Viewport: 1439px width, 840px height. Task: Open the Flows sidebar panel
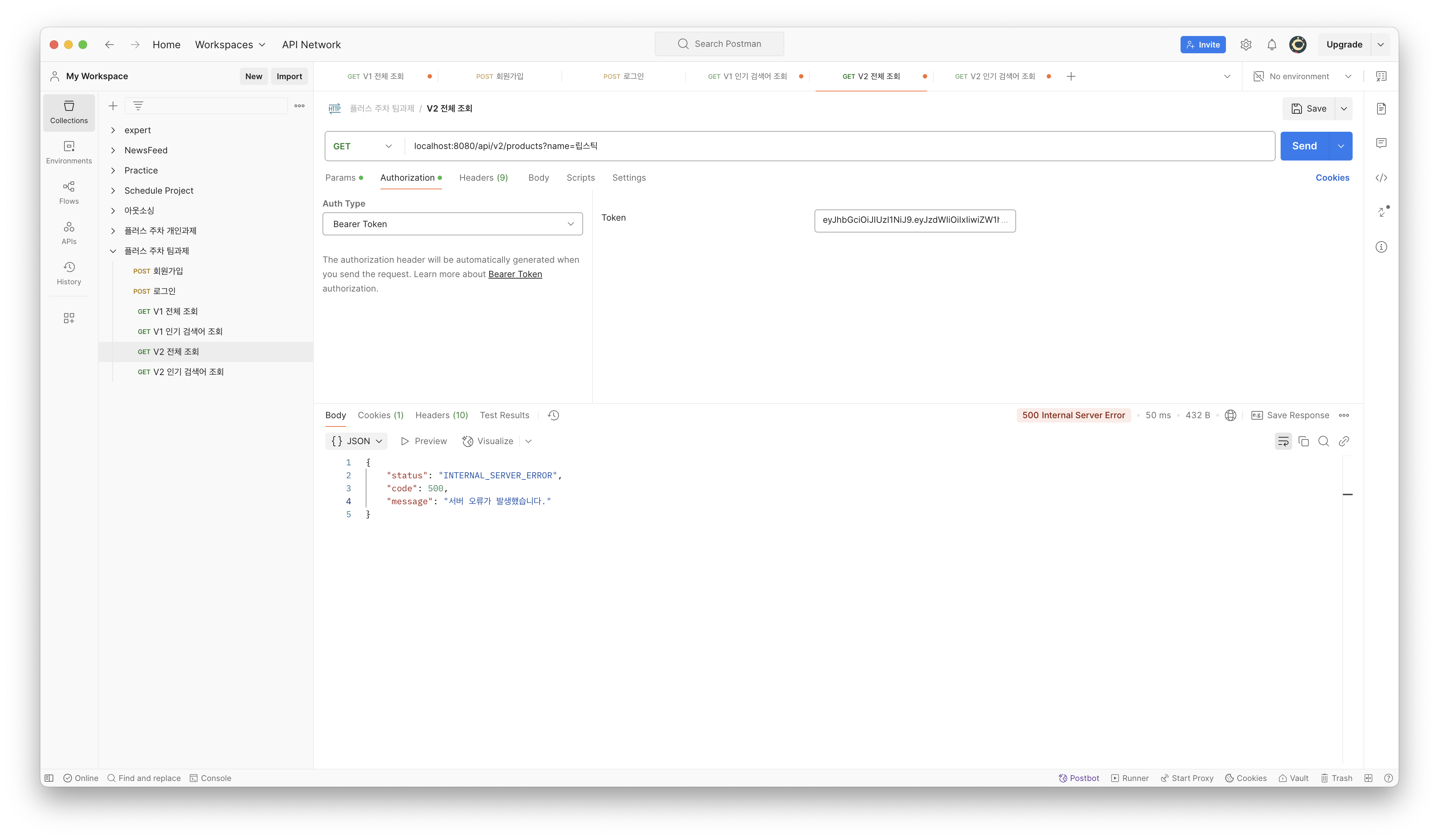pos(68,193)
